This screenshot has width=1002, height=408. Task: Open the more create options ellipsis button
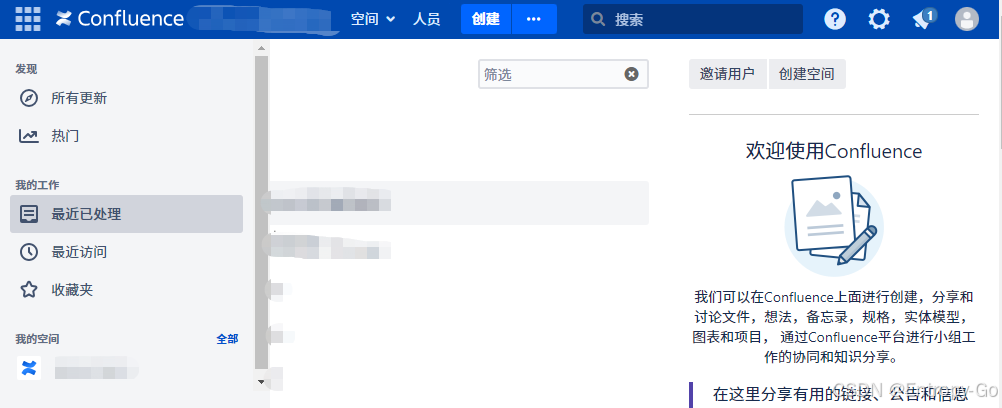coord(534,19)
